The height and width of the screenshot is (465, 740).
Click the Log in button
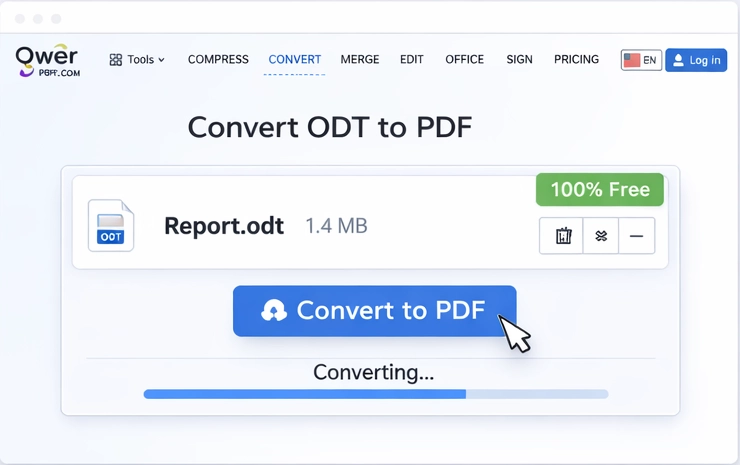pos(696,60)
